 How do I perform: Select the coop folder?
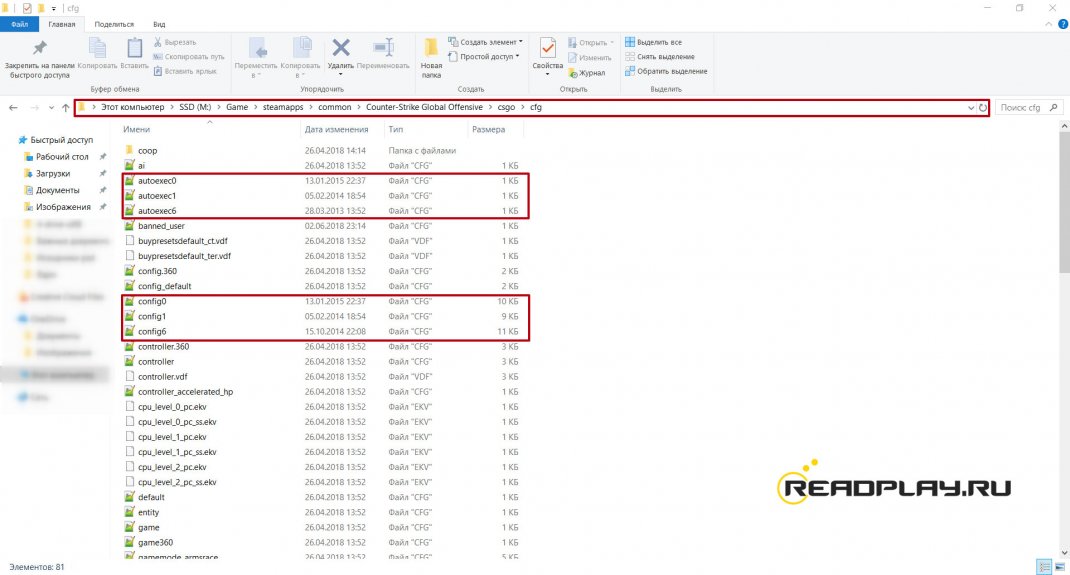147,151
